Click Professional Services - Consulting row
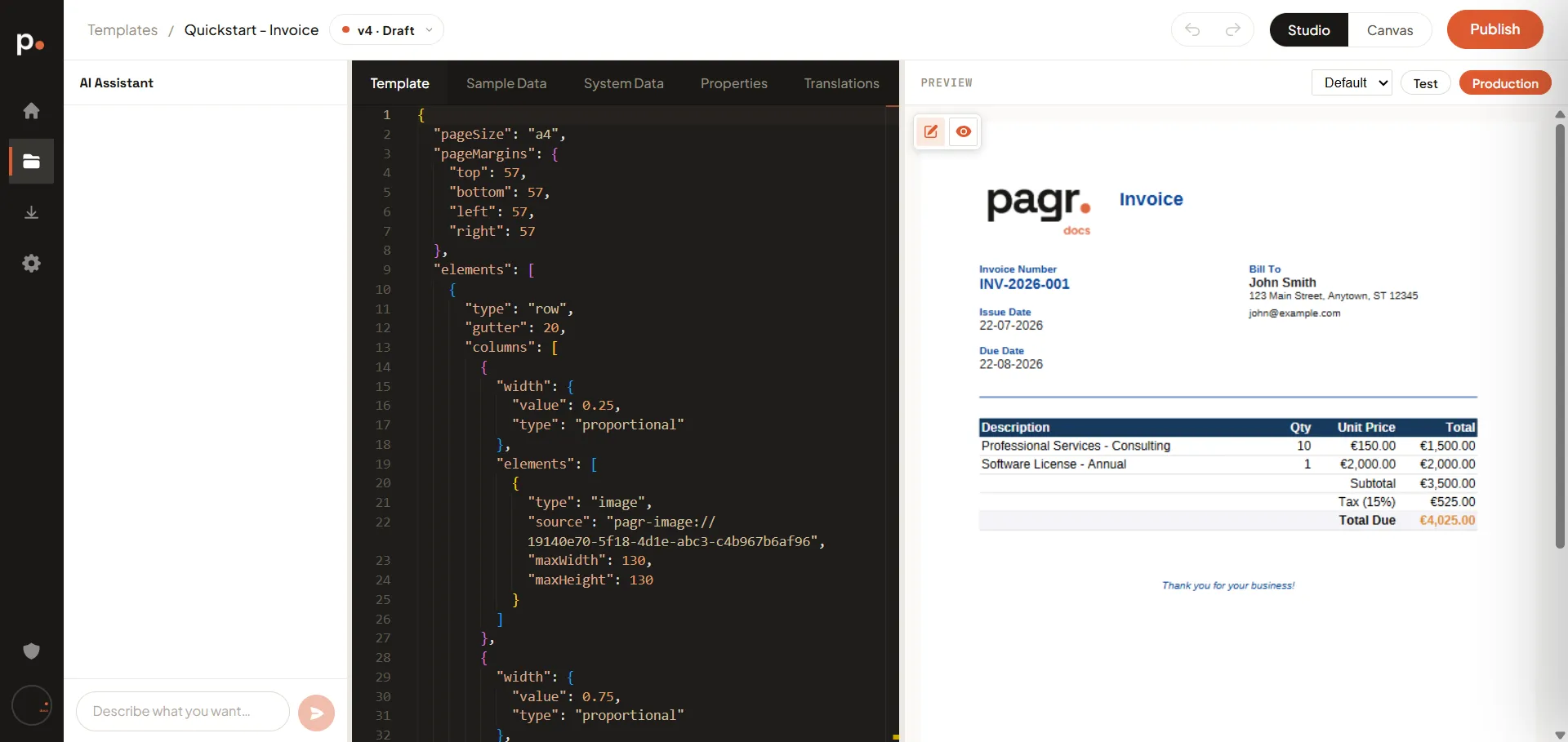 point(1228,446)
